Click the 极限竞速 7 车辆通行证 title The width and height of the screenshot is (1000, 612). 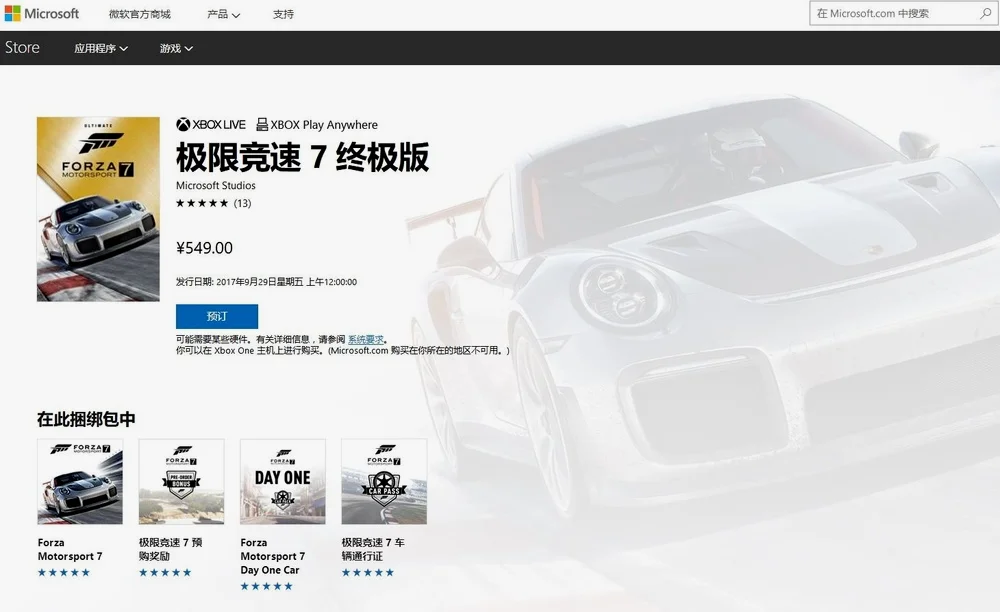pyautogui.click(x=373, y=550)
